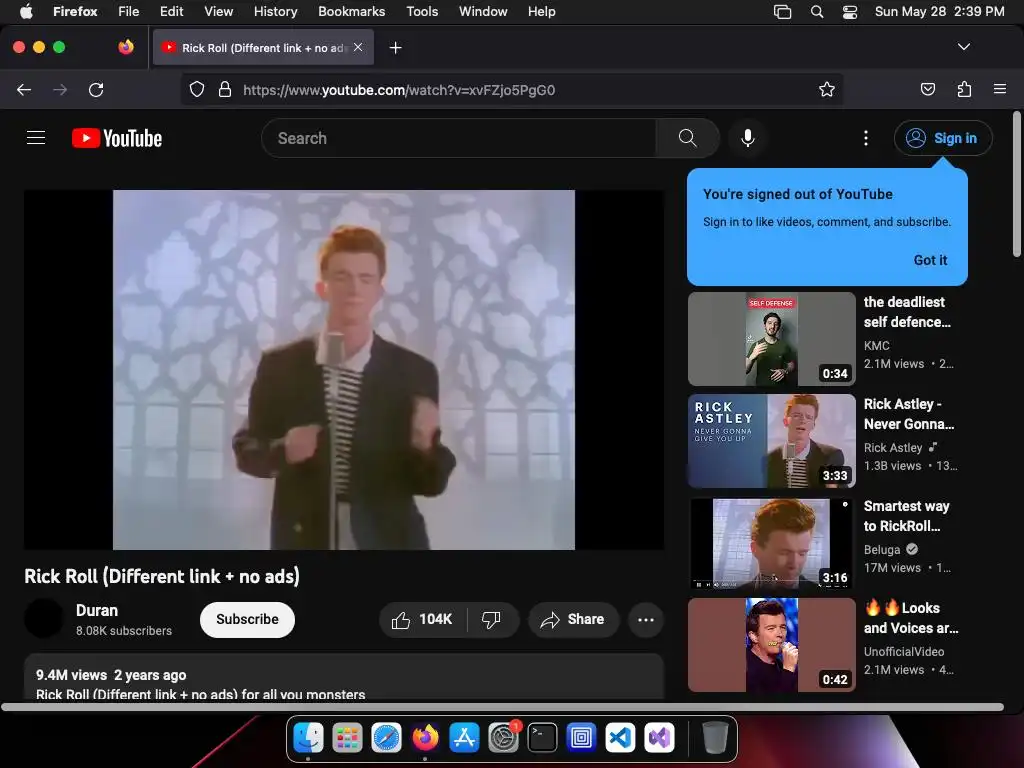Like the video with thumbs up
Viewport: 1024px width, 768px height.
point(422,619)
